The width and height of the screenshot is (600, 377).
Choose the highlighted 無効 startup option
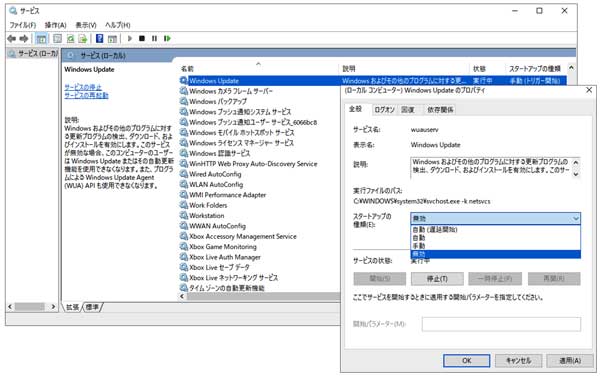point(496,254)
